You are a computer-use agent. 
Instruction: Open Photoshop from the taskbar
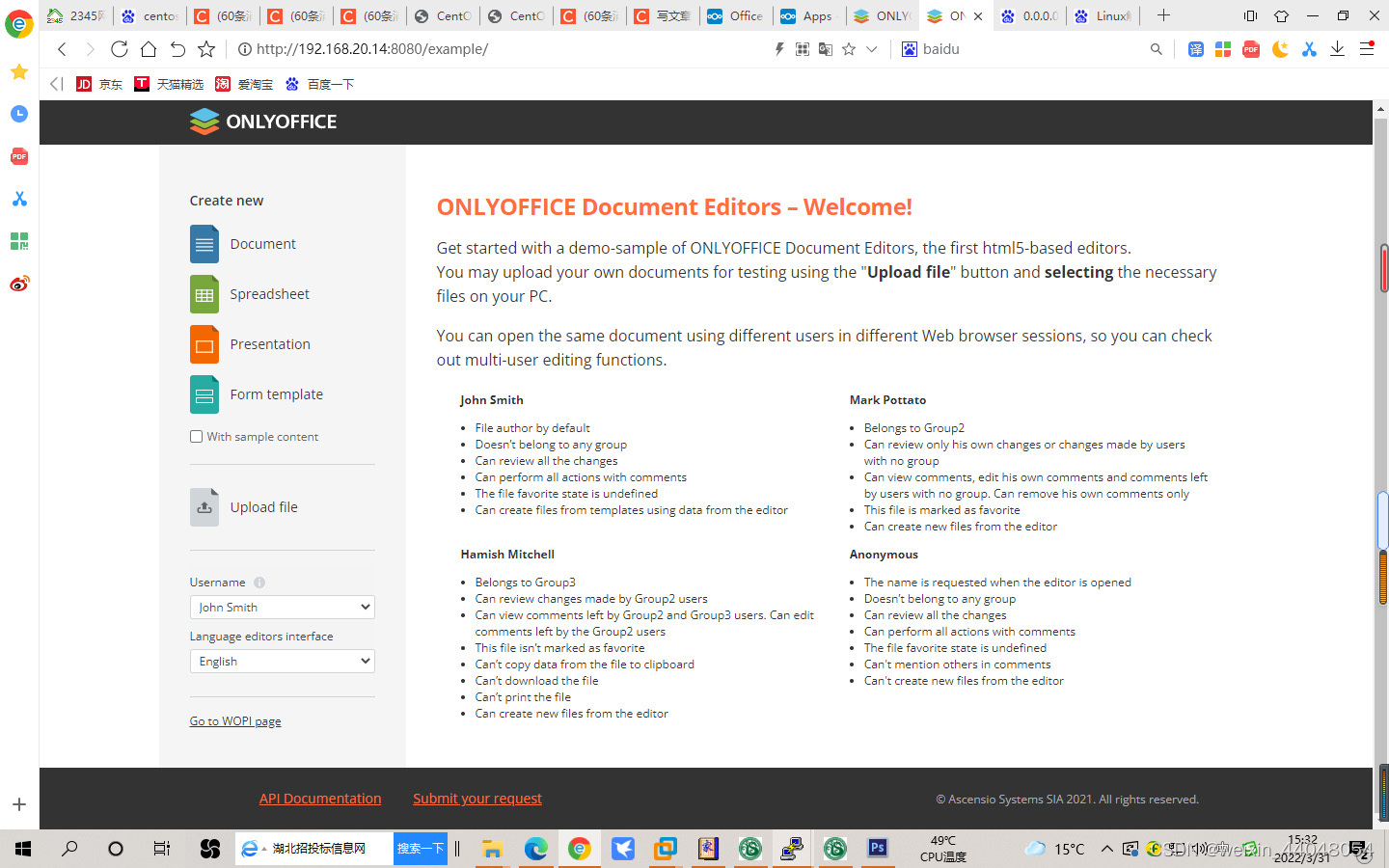878,849
